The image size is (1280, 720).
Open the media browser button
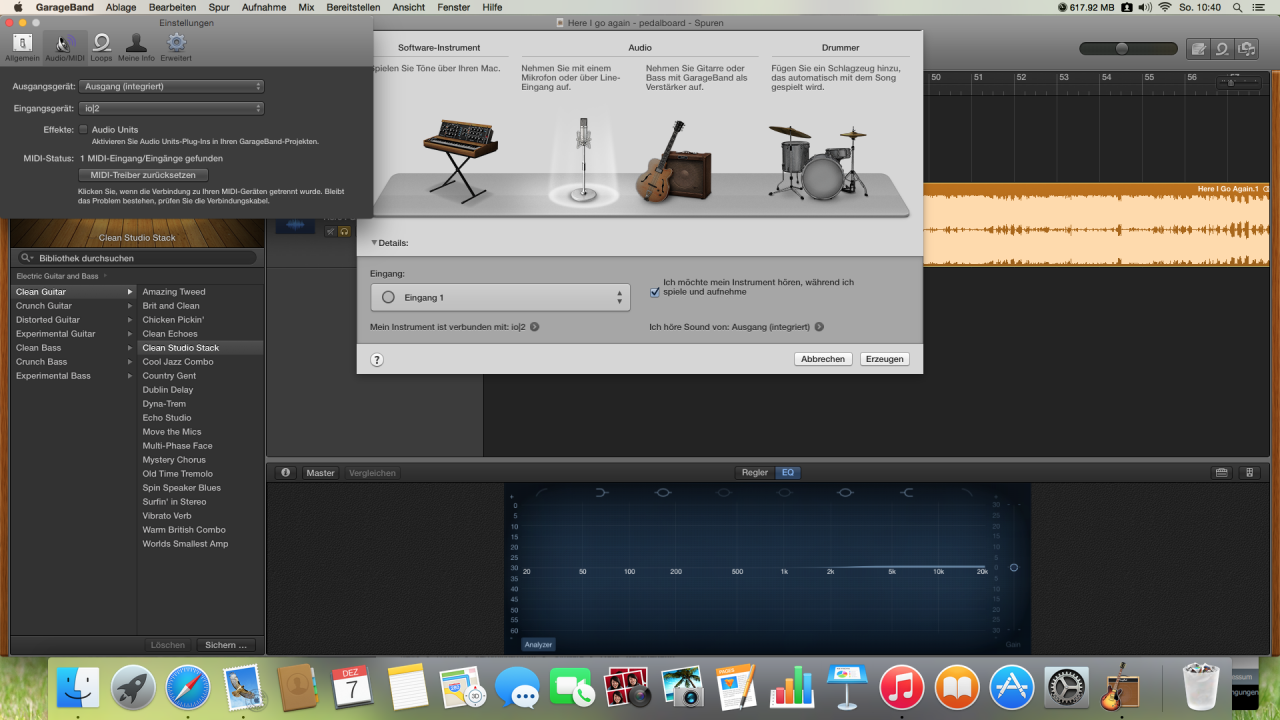1246,48
